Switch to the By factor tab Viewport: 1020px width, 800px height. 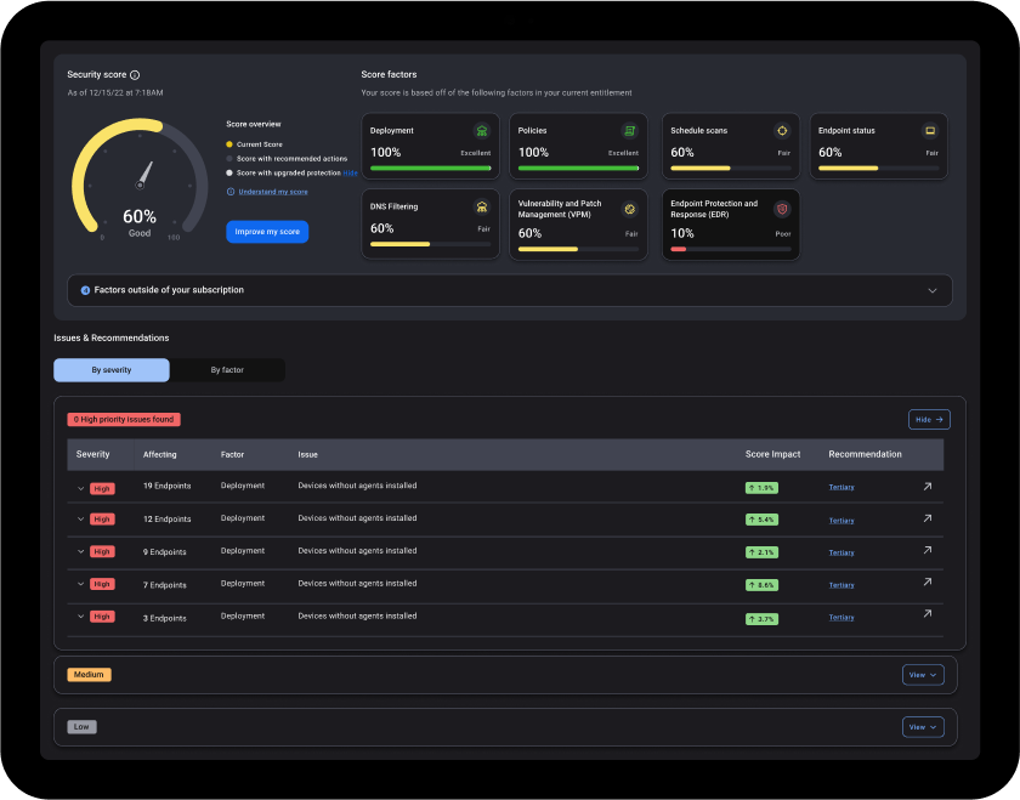[x=227, y=370]
